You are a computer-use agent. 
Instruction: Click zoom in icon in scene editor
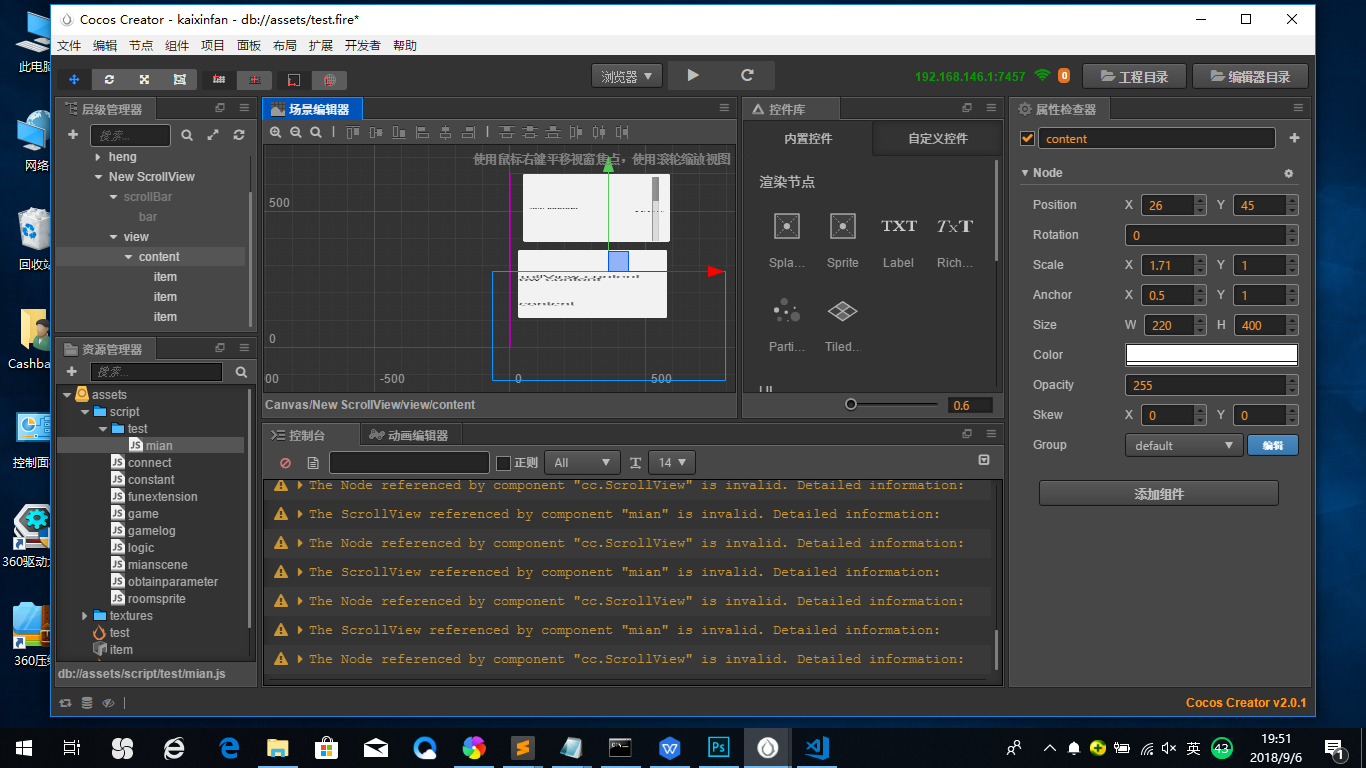tap(276, 132)
